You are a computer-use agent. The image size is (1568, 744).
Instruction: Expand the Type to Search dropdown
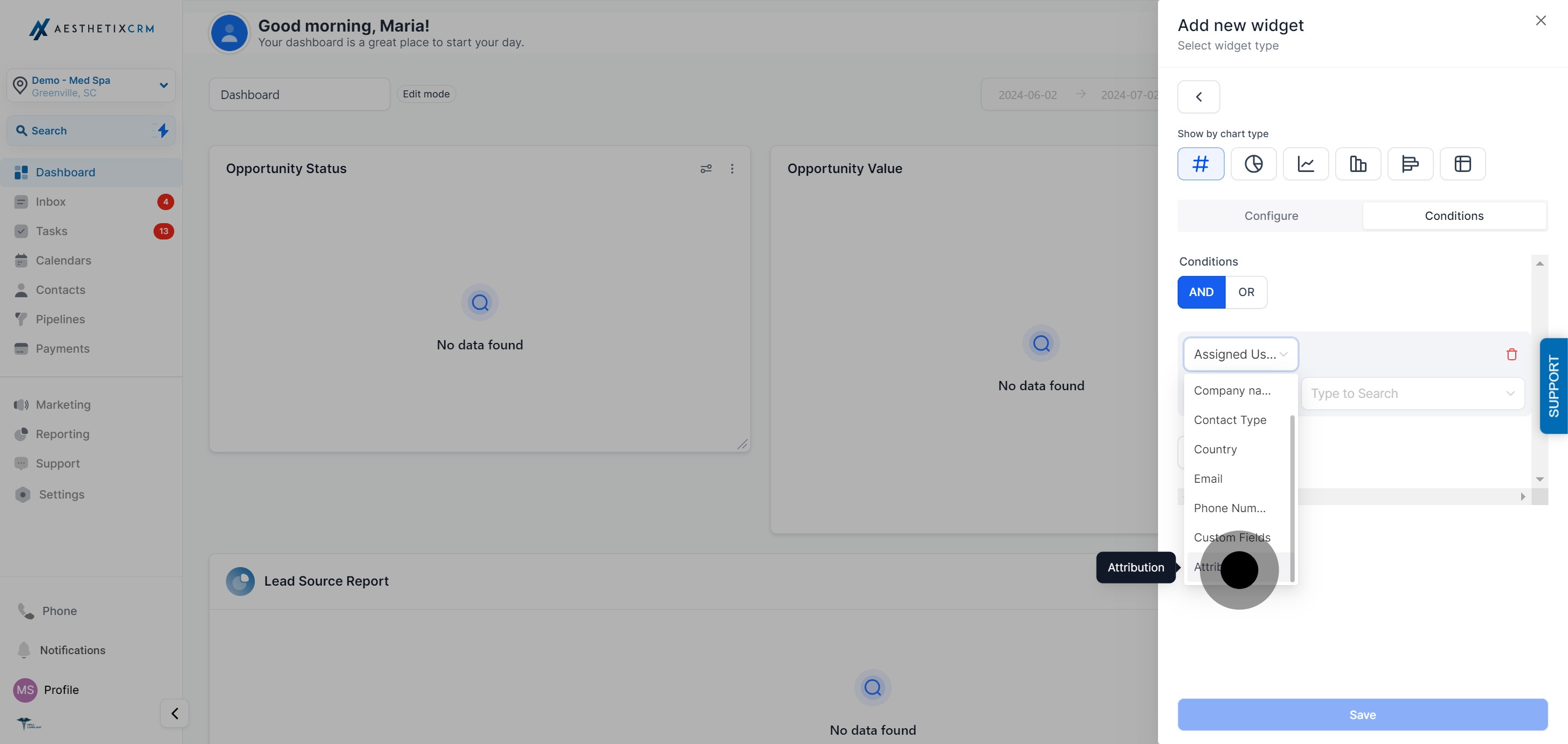[x=1412, y=393]
